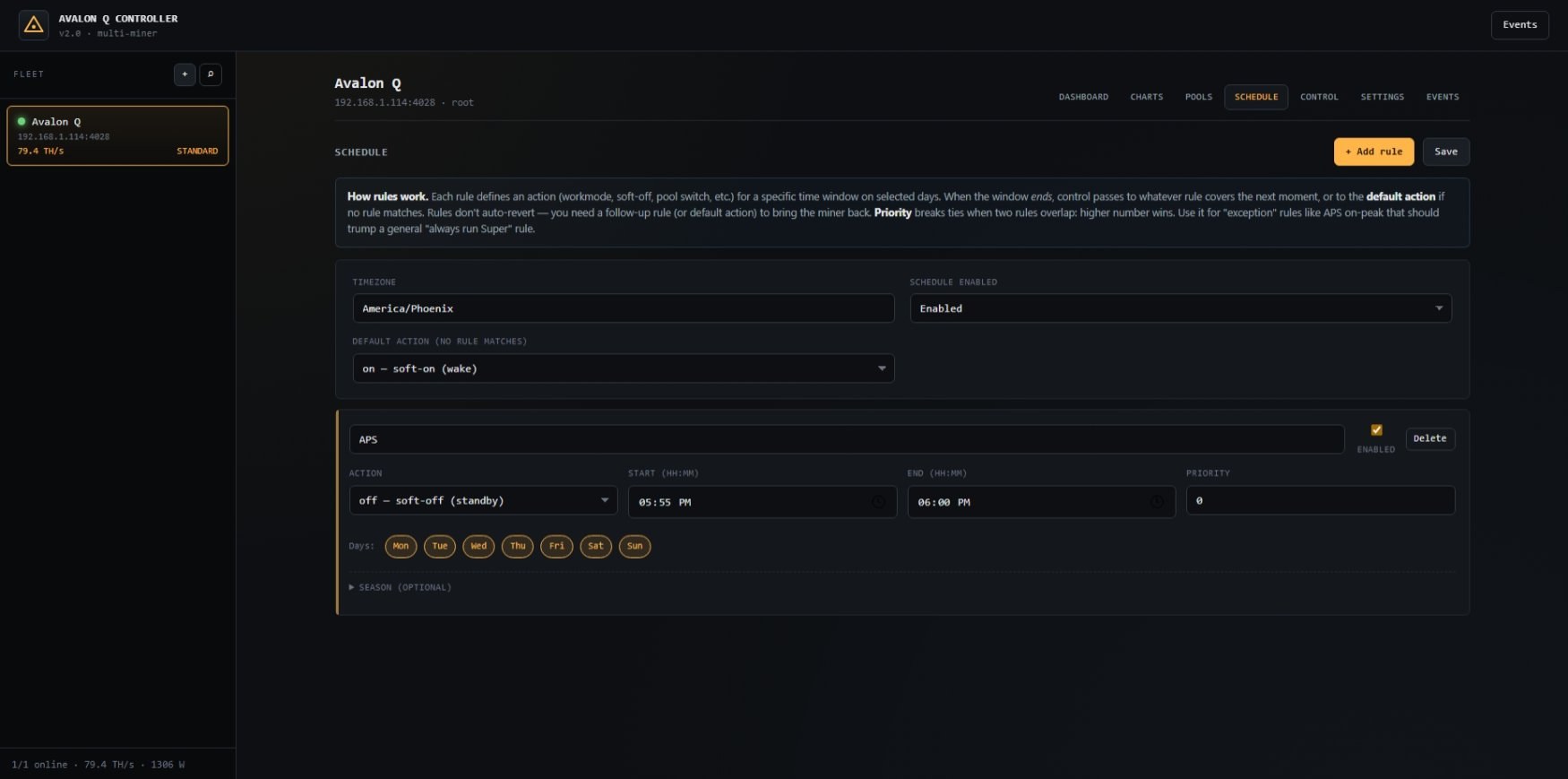Image resolution: width=1568 pixels, height=779 pixels.
Task: Delete the APS rule
Action: click(1430, 438)
